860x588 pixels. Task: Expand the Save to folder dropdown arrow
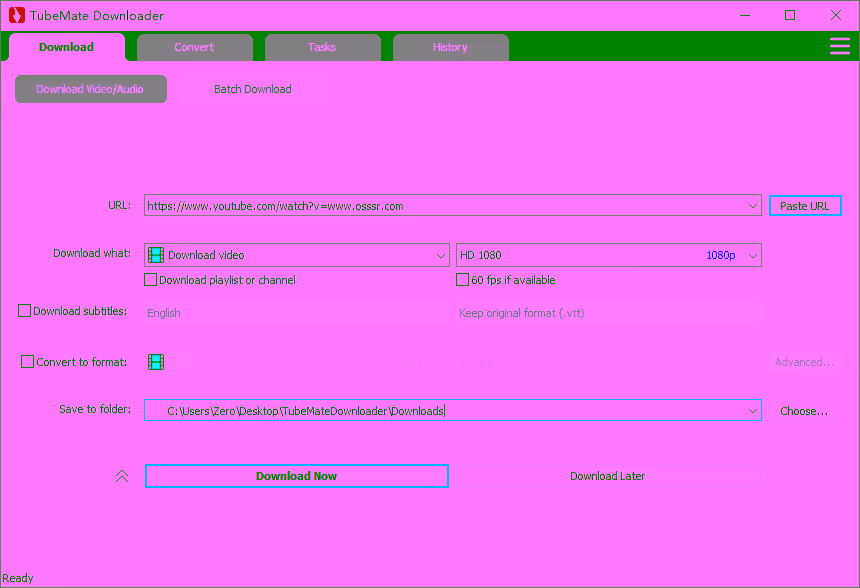point(752,411)
